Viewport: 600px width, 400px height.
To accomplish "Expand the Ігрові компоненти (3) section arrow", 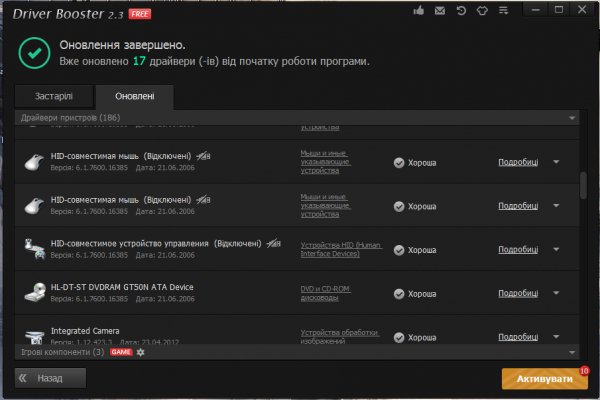I will click(x=572, y=352).
